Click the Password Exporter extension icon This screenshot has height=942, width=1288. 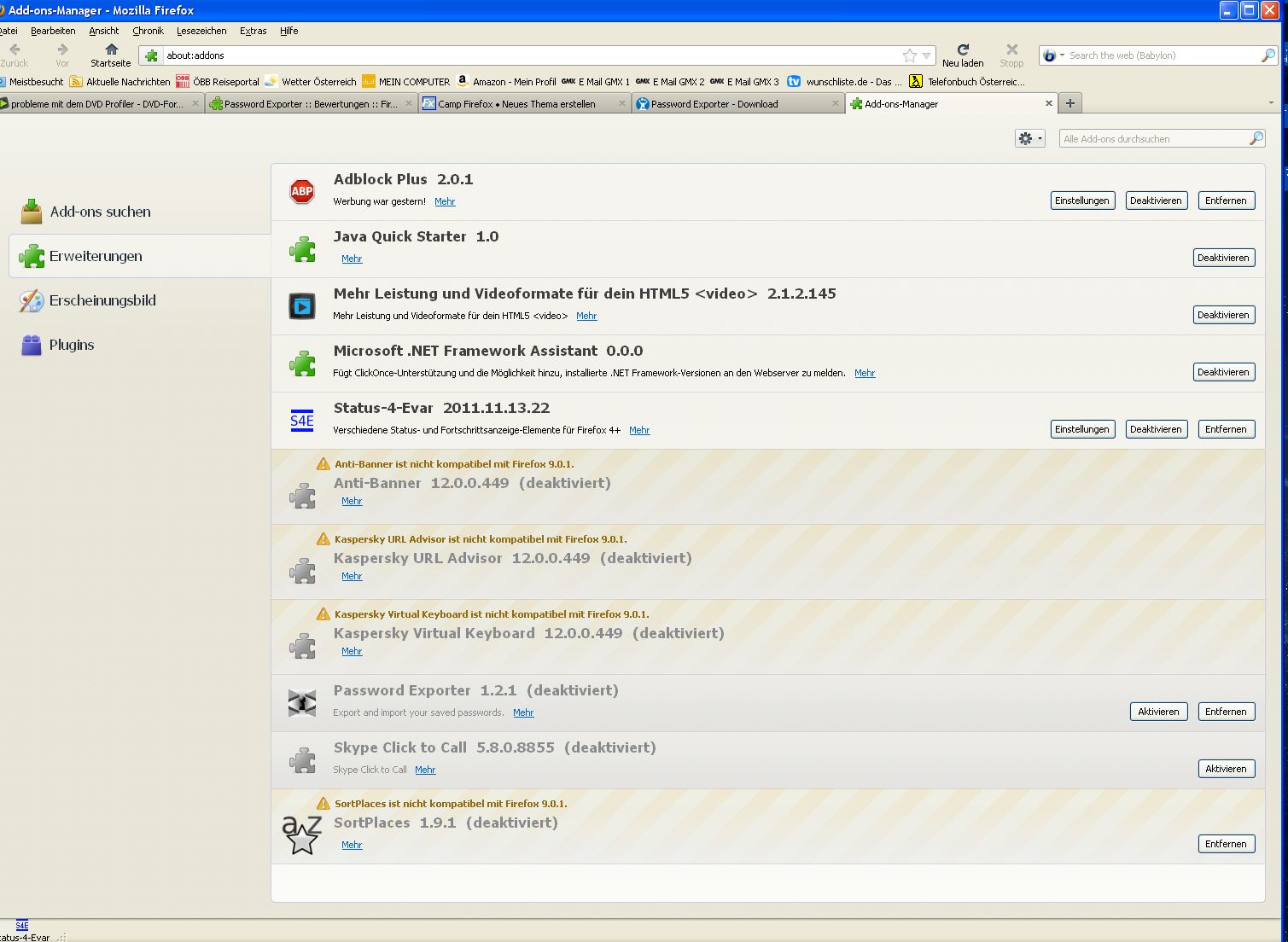(x=302, y=702)
